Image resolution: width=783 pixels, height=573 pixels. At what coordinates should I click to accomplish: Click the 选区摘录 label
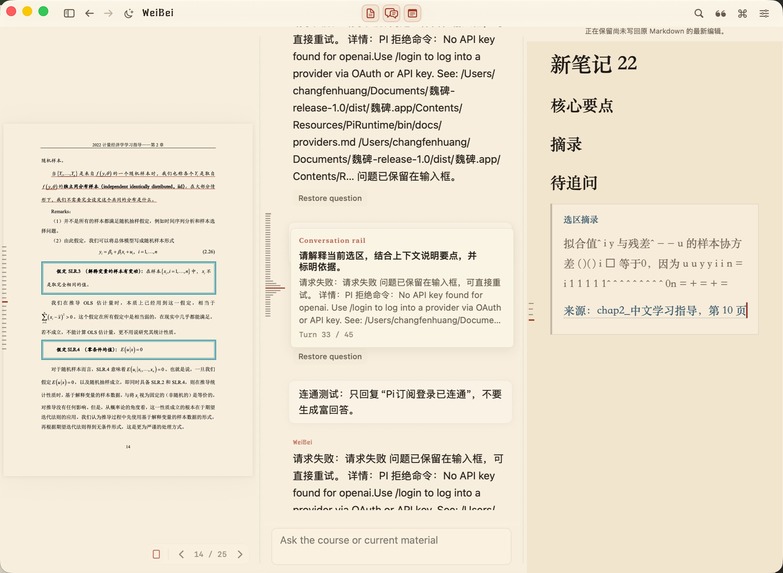pyautogui.click(x=581, y=219)
